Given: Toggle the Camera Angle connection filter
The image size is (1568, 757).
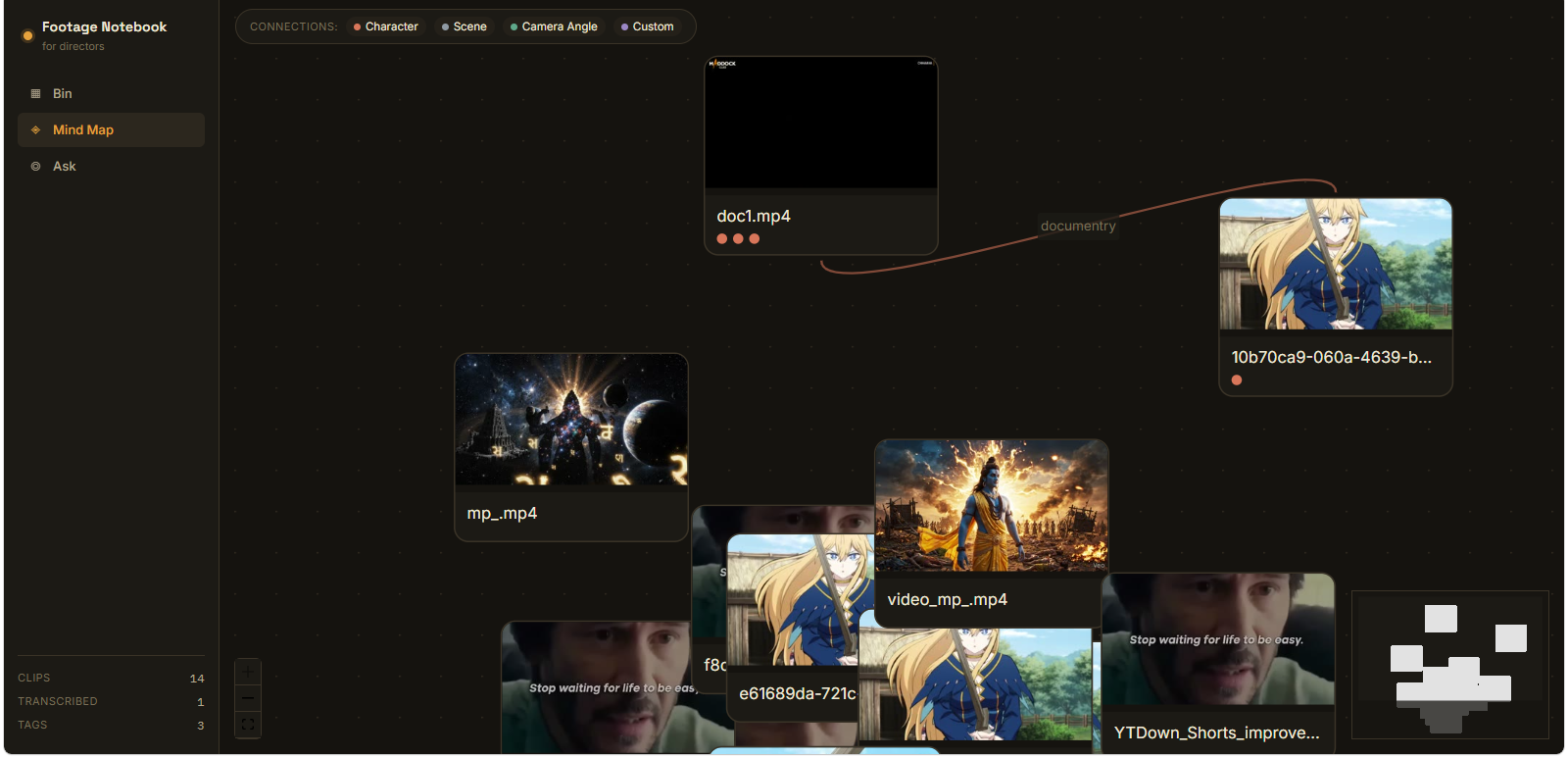Looking at the screenshot, I should (554, 26).
